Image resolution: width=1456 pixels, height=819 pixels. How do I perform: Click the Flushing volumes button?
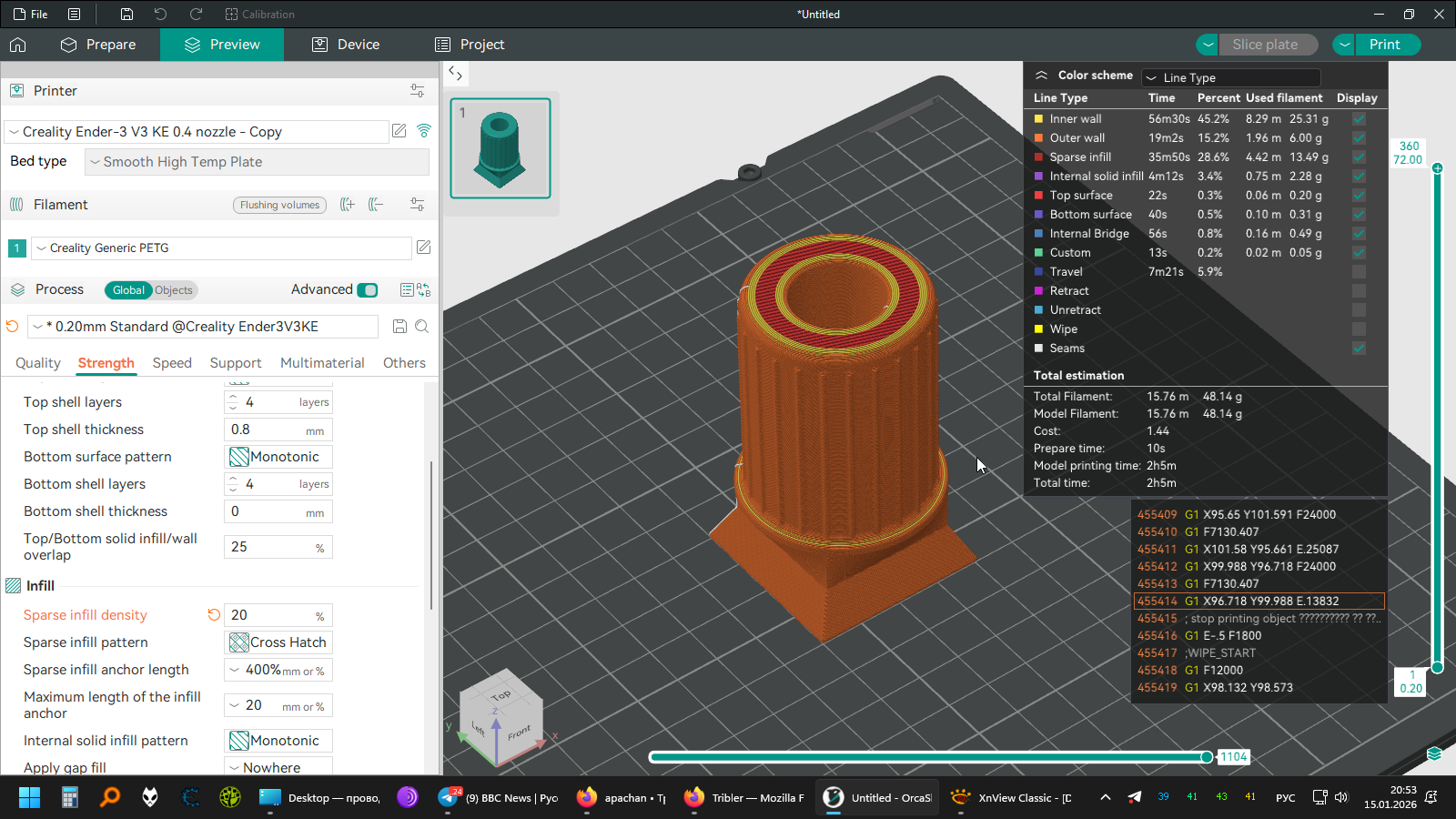[279, 205]
